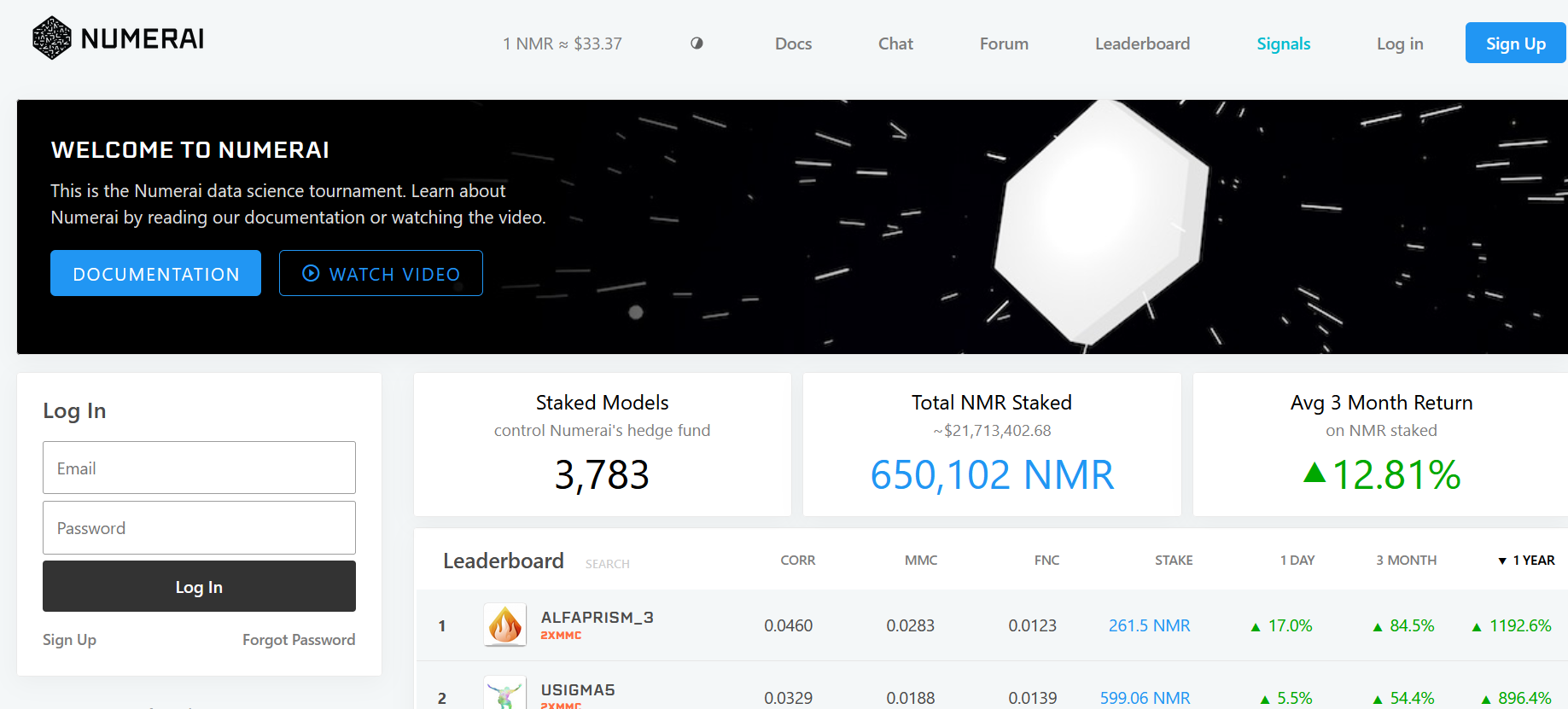Image resolution: width=1568 pixels, height=709 pixels.
Task: Click 599.06 NMR stake value
Action: (x=1145, y=698)
